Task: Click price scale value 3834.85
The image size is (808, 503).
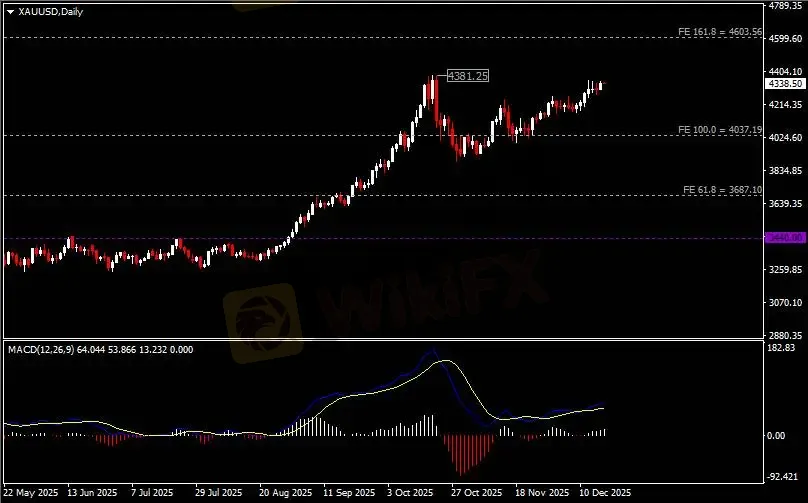Action: click(785, 171)
